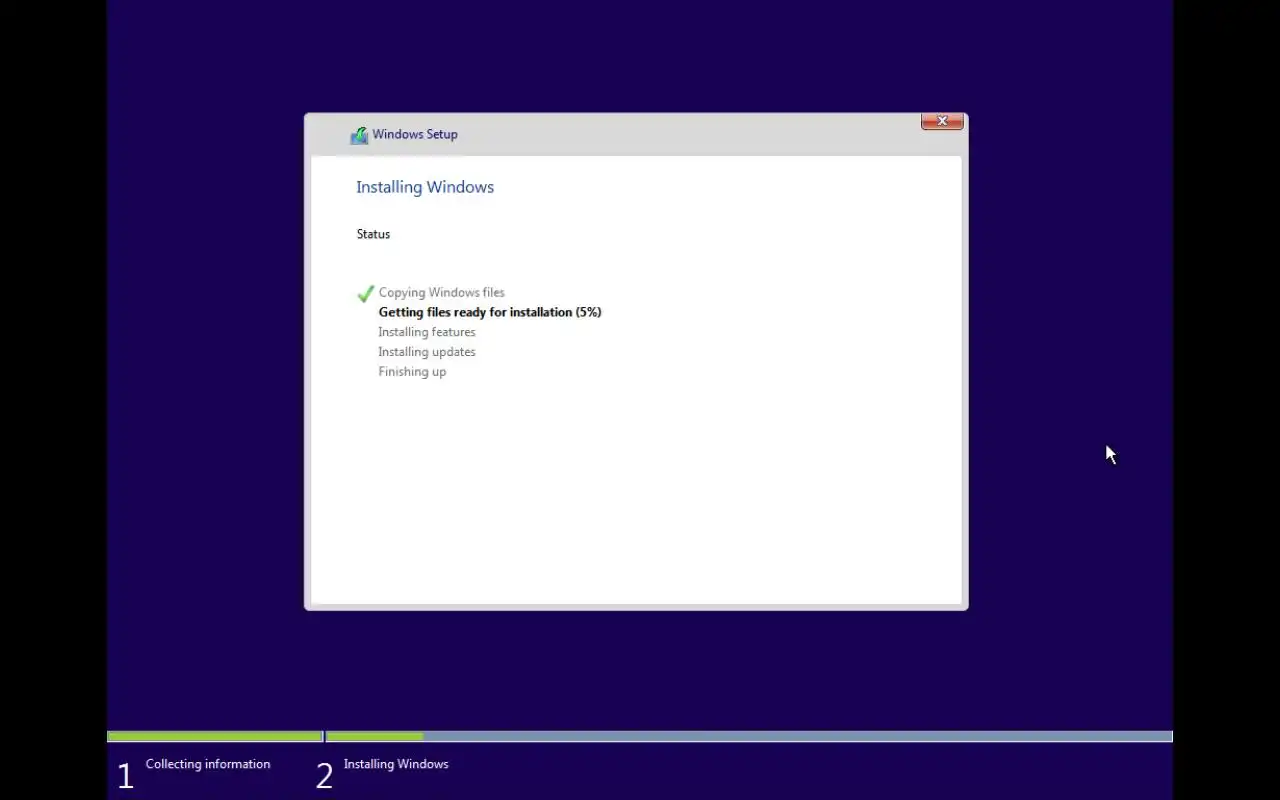Click the 'Status' label

click(x=373, y=234)
